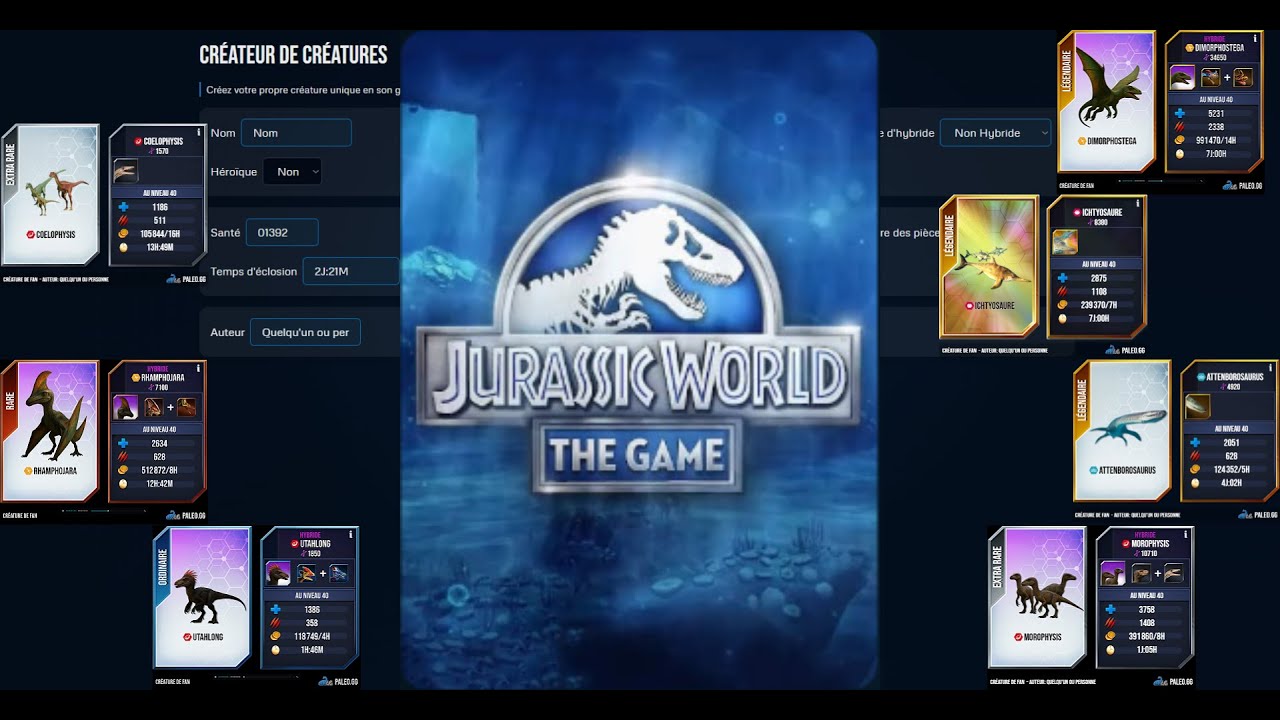Viewport: 1280px width, 720px height.
Task: Click Morophysis coin value 391860/8H
Action: 1147,637
